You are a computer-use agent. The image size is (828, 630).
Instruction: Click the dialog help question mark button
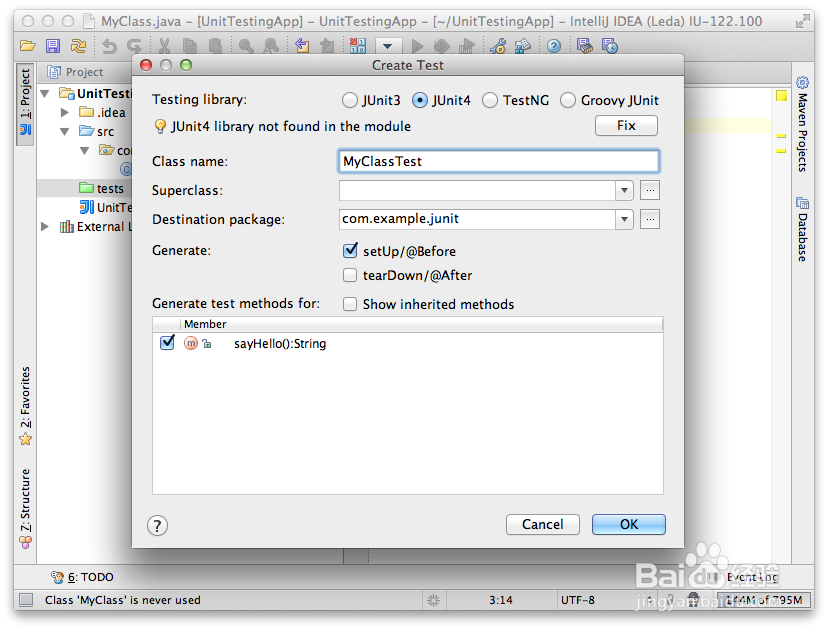(x=157, y=526)
